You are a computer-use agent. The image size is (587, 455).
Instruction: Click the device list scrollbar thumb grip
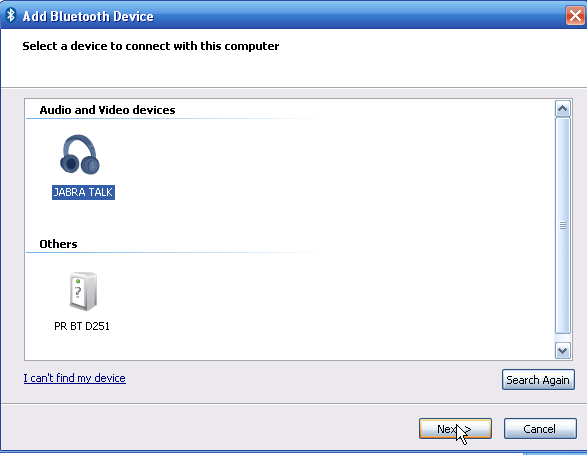[x=562, y=225]
